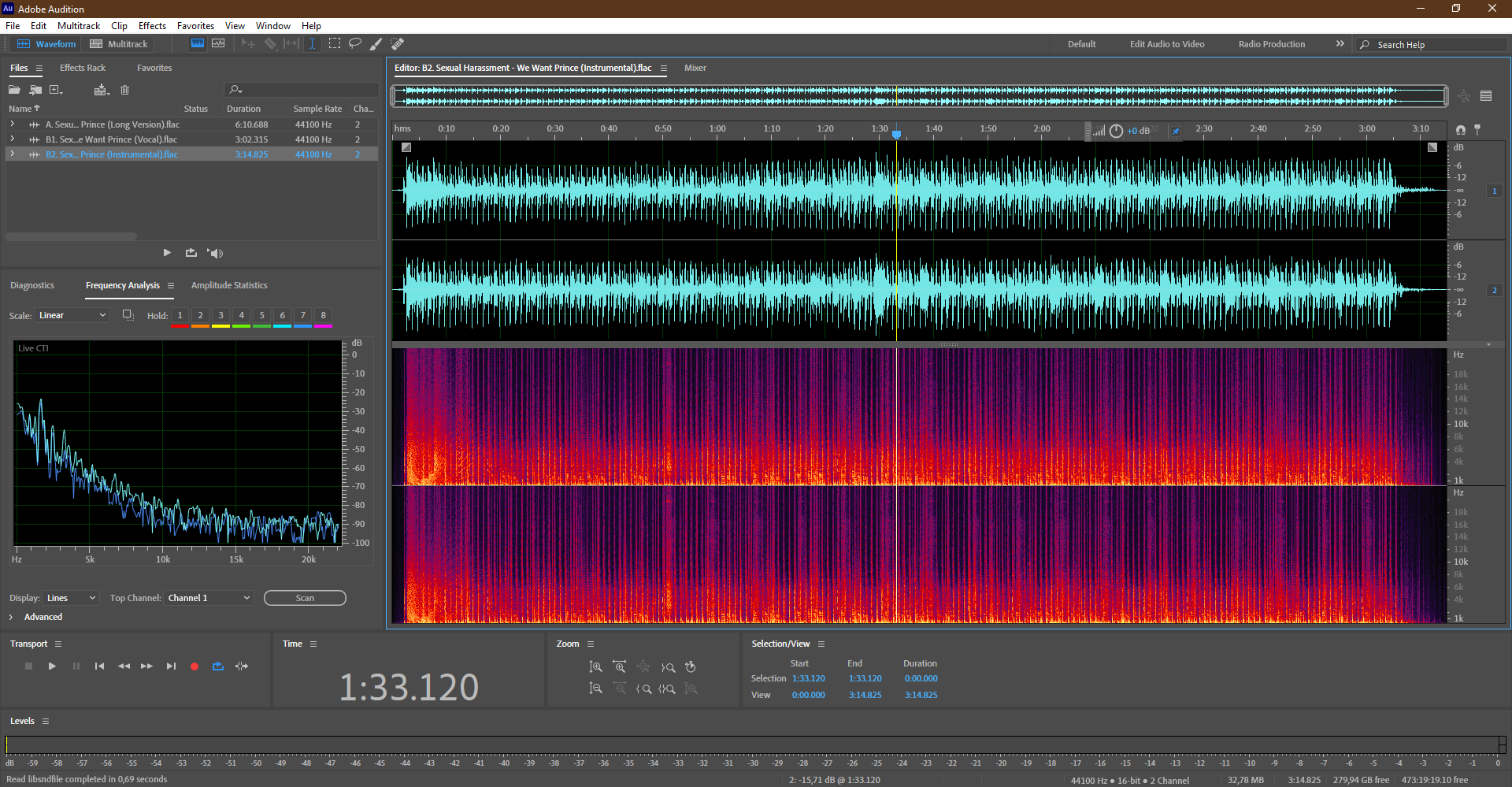
Task: Select the Time Selection tool
Action: [312, 44]
